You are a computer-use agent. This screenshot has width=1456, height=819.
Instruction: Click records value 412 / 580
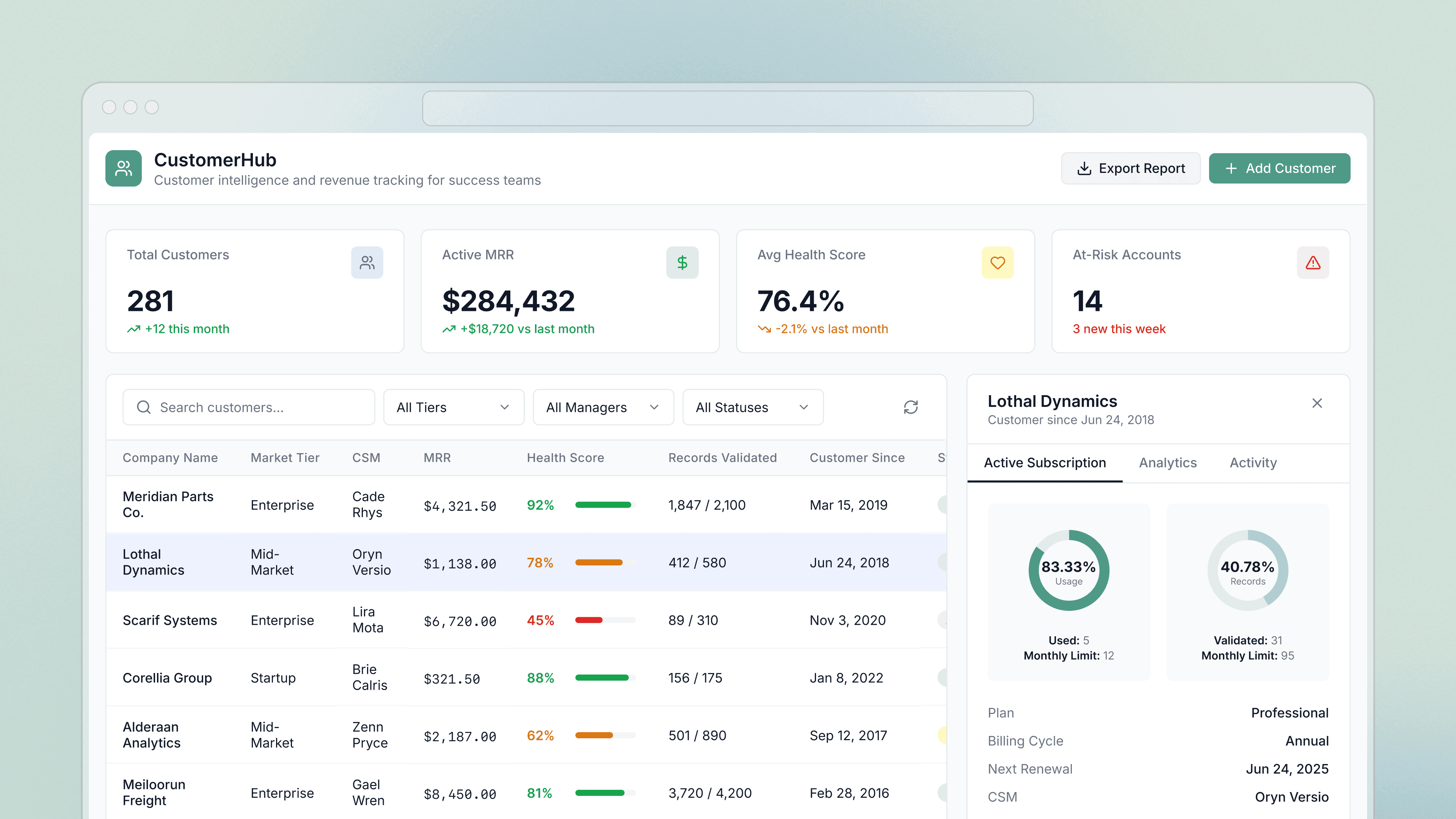coord(697,562)
